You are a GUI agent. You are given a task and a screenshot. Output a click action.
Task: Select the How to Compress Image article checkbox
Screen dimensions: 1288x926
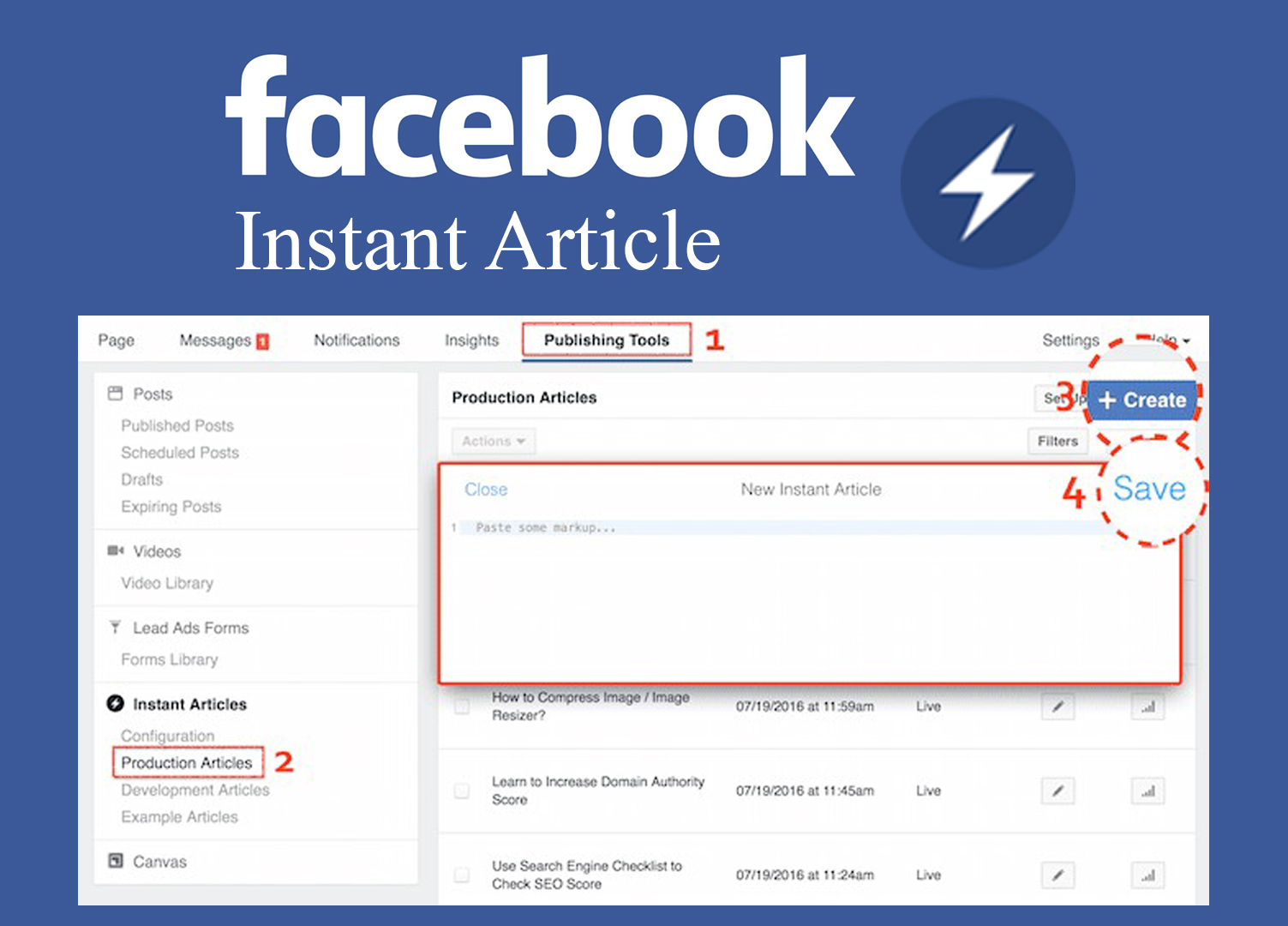[x=462, y=707]
